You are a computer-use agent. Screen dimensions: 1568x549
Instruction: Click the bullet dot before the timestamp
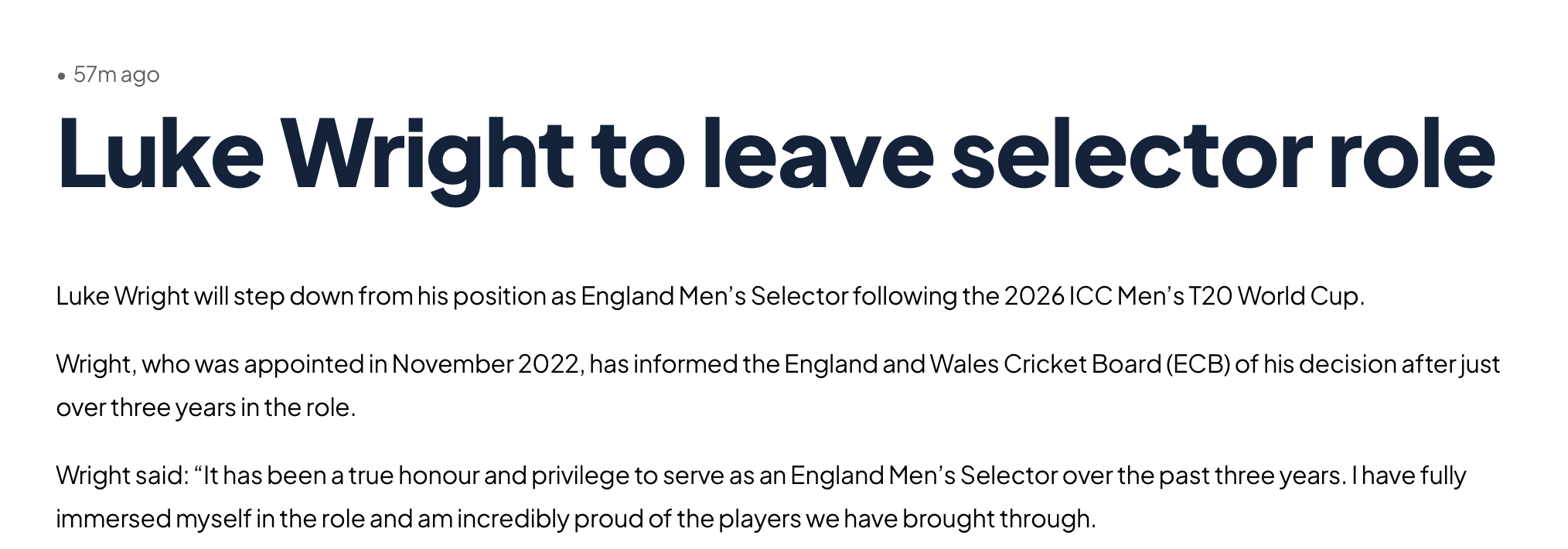[62, 76]
